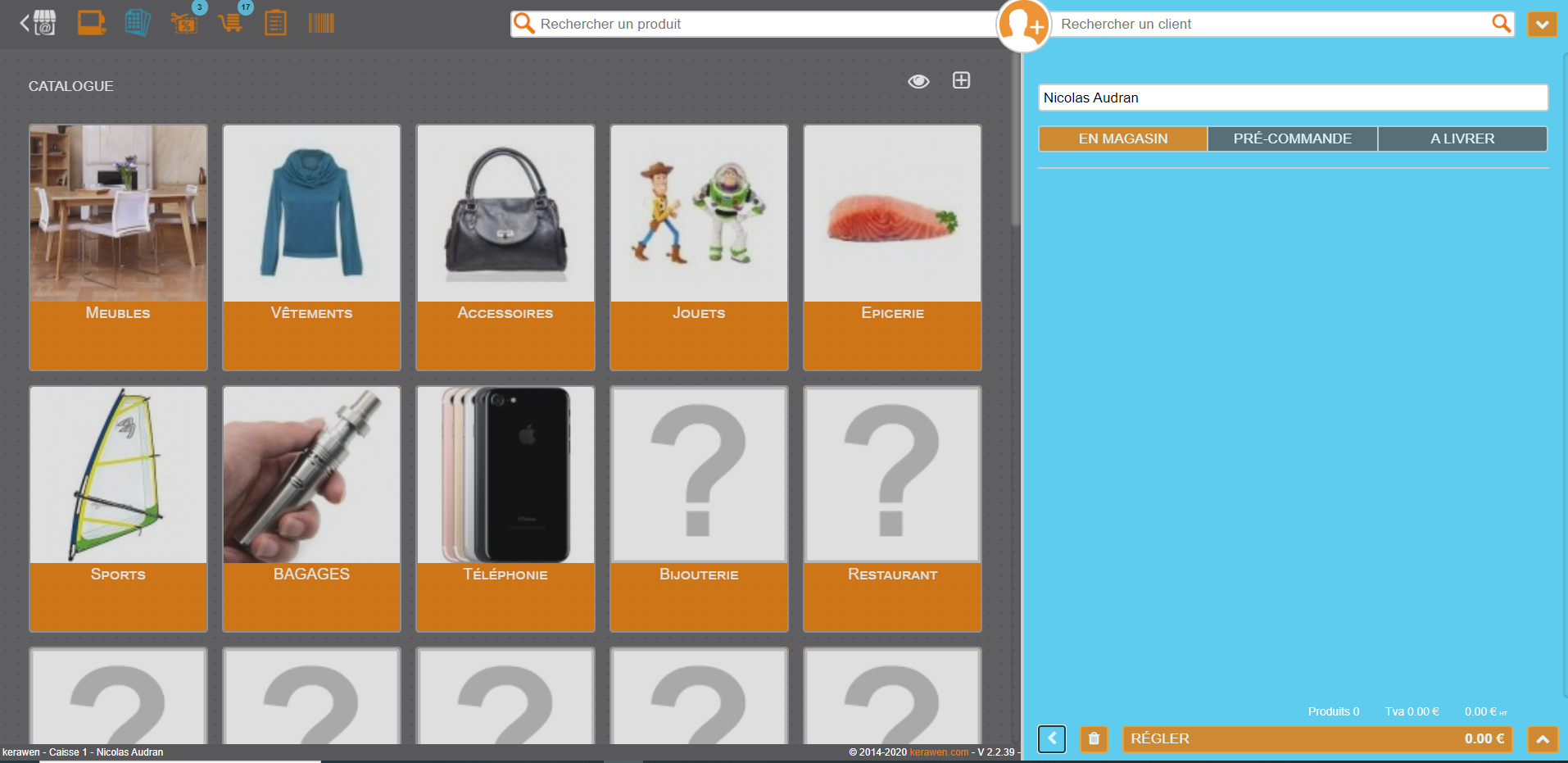Open the Restaurant category

click(892, 509)
